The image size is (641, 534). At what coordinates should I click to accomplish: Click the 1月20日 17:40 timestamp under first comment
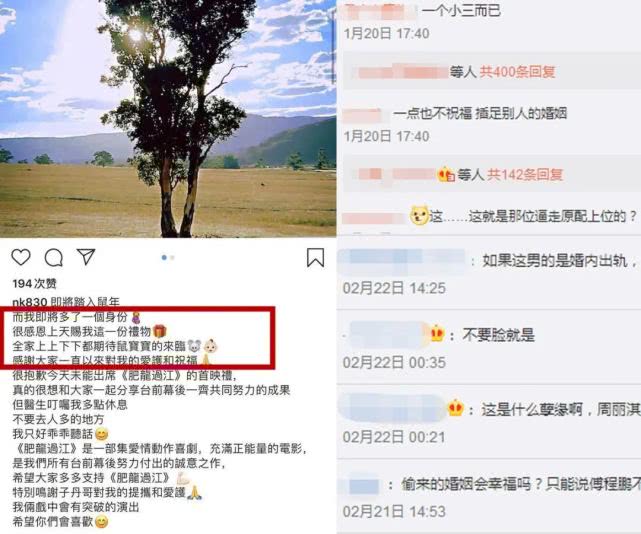pos(386,33)
